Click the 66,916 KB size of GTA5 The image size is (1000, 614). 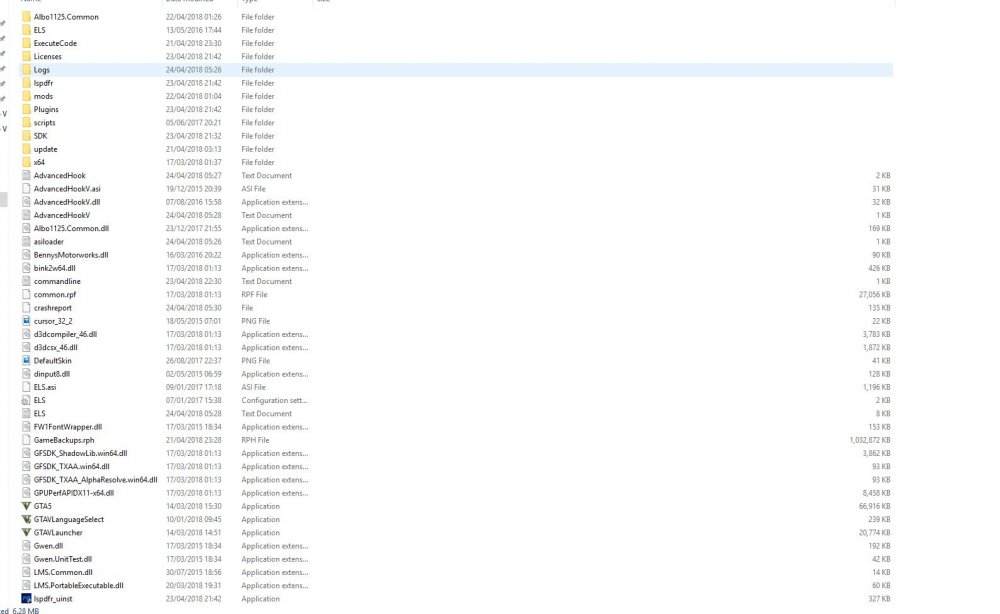coord(874,506)
